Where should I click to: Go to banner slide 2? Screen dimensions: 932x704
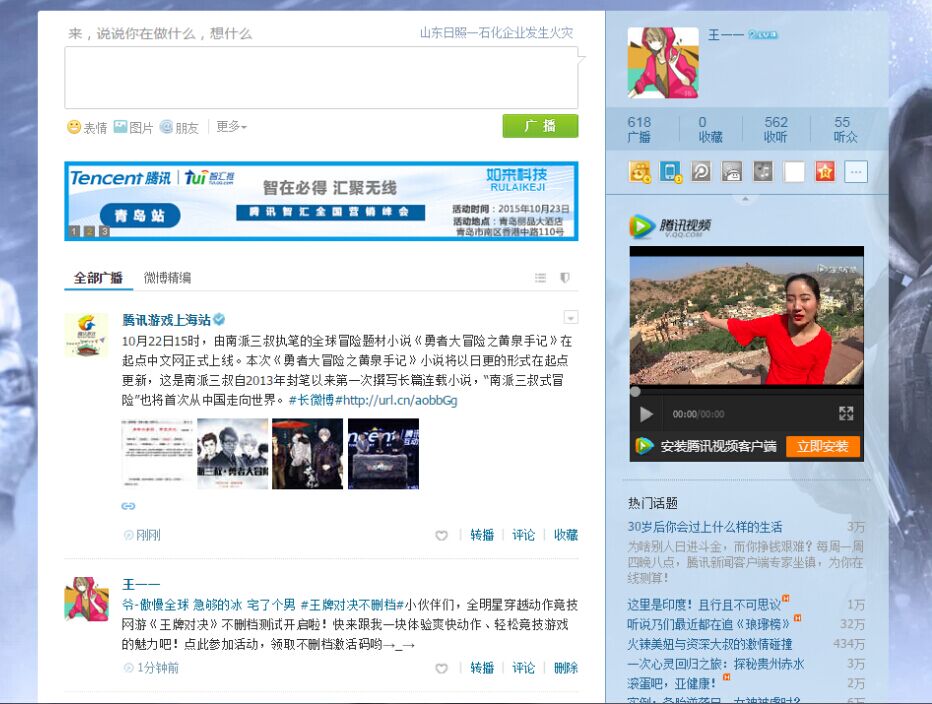pyautogui.click(x=89, y=231)
